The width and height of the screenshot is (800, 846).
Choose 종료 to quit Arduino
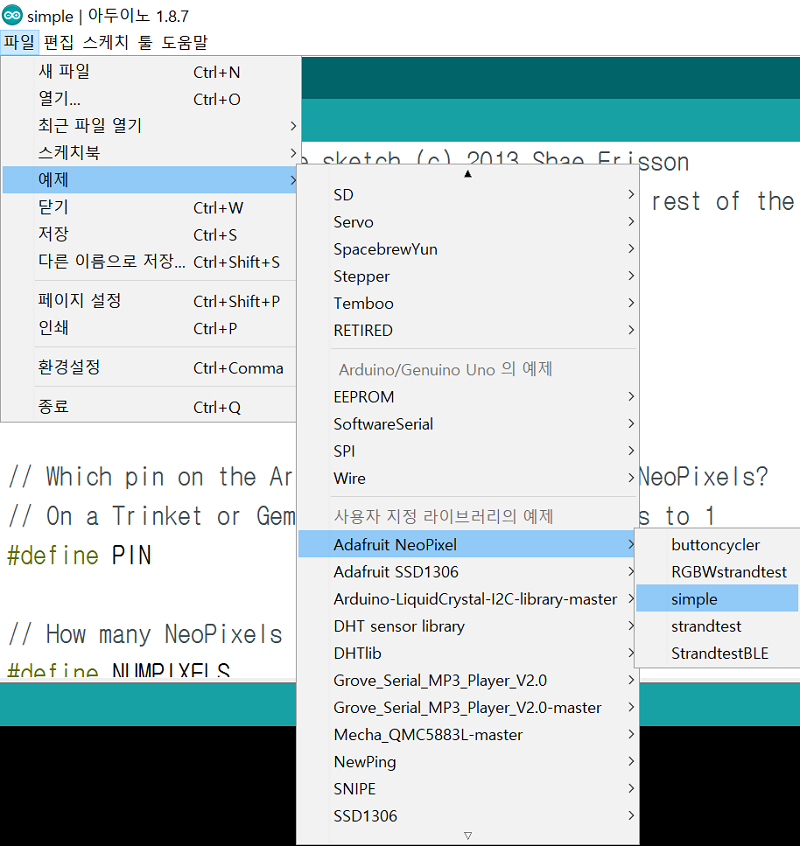149,407
